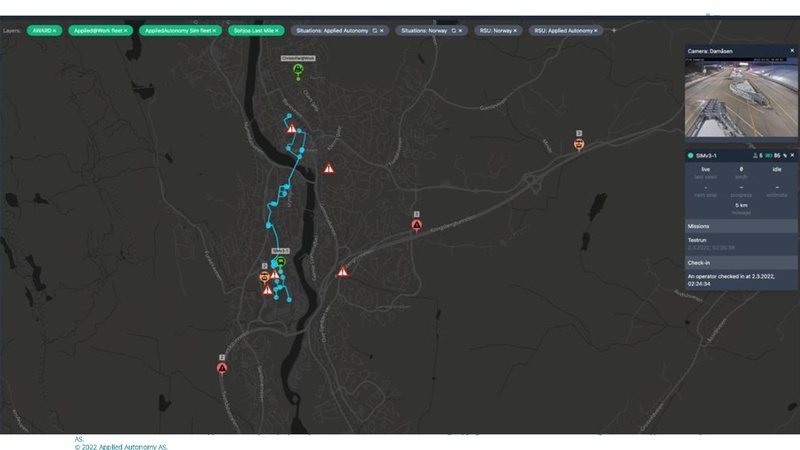This screenshot has width=800, height=450.
Task: Remove the Sohjoa Last Mile layer
Action: click(279, 31)
